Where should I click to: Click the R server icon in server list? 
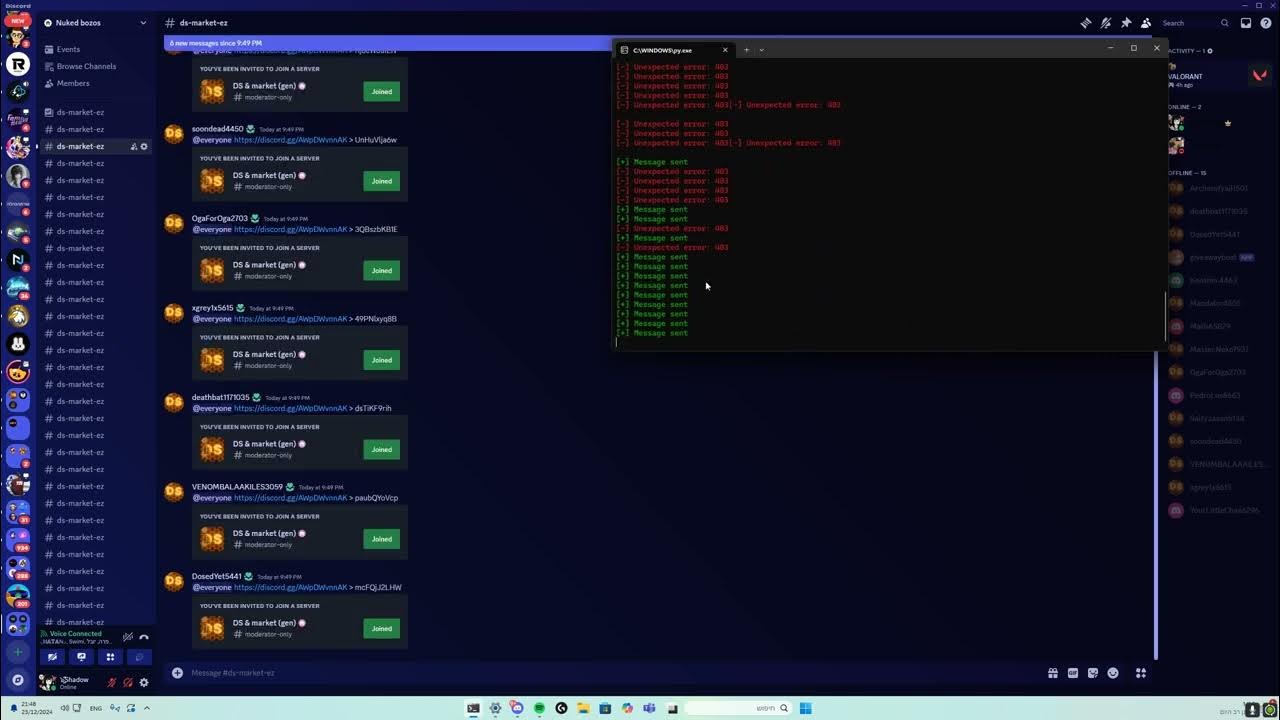18,64
